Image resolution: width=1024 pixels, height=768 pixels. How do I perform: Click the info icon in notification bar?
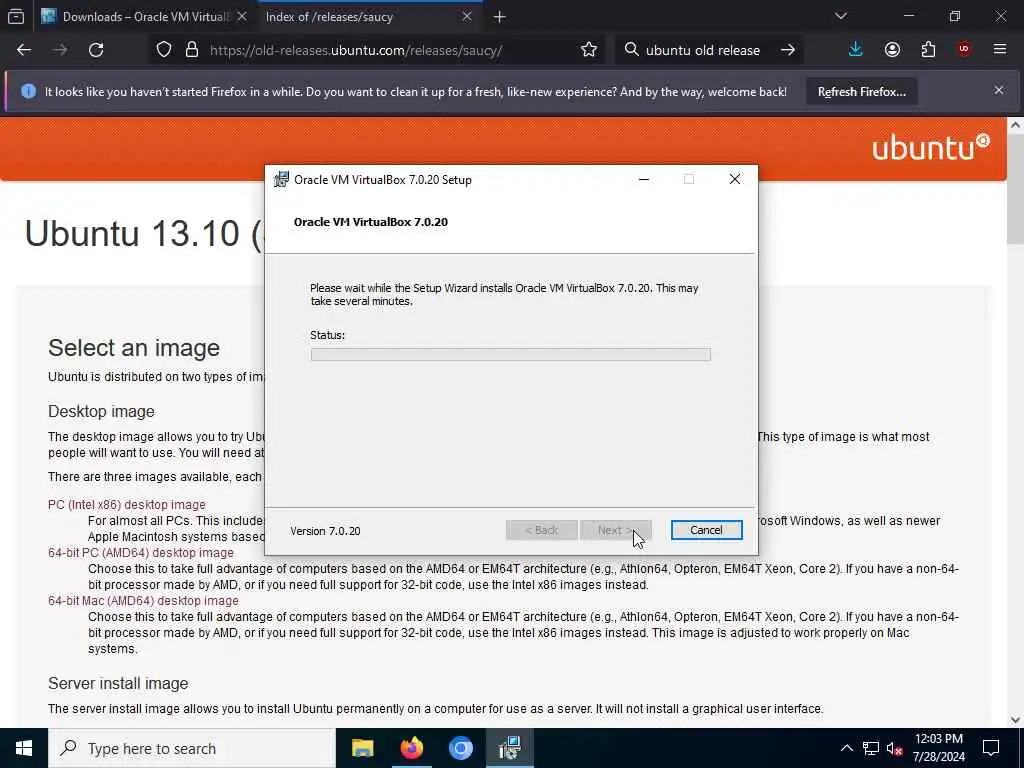click(x=28, y=91)
